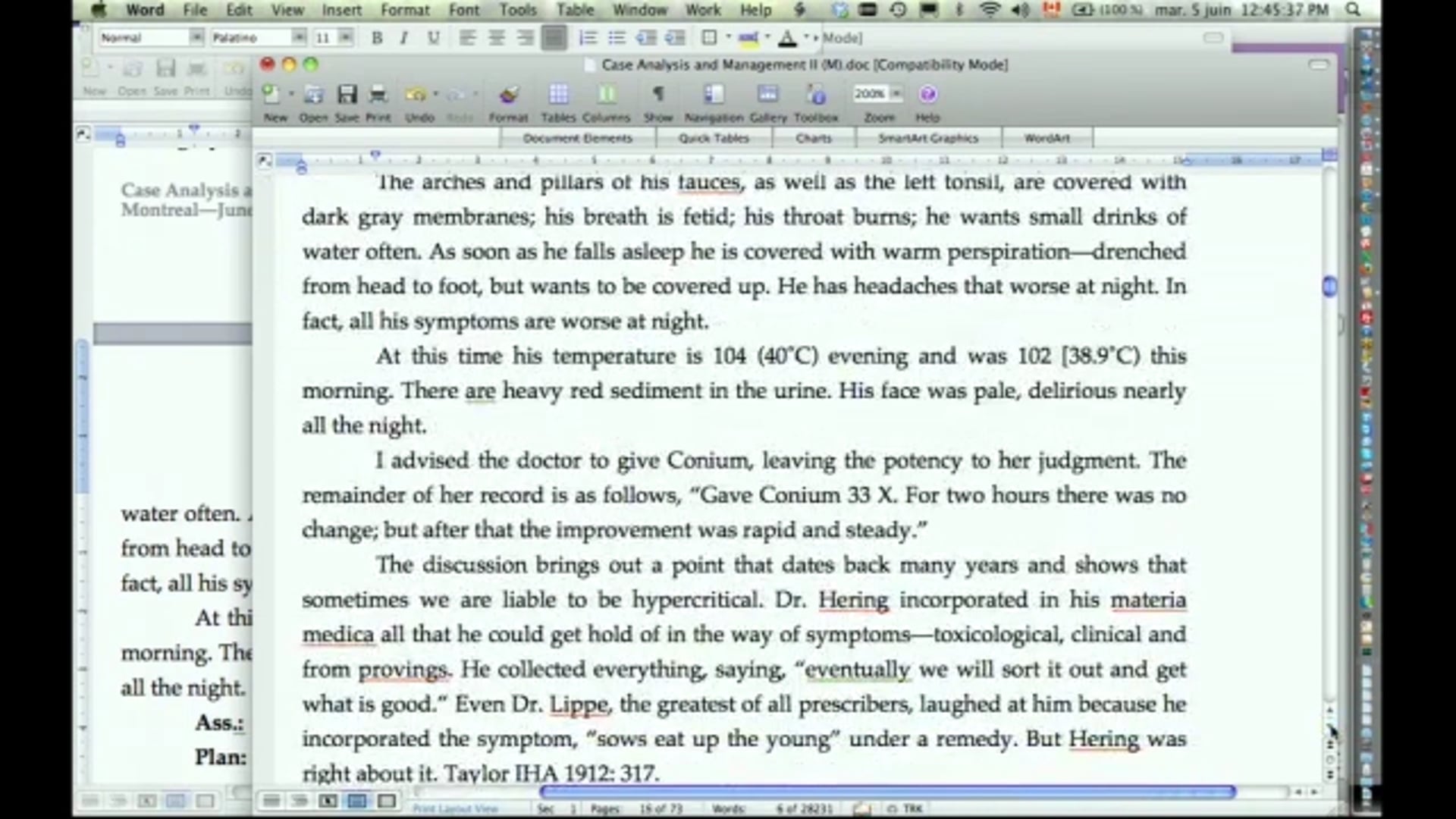The image size is (1456, 819).
Task: Click the purple Help icon
Action: click(x=927, y=95)
